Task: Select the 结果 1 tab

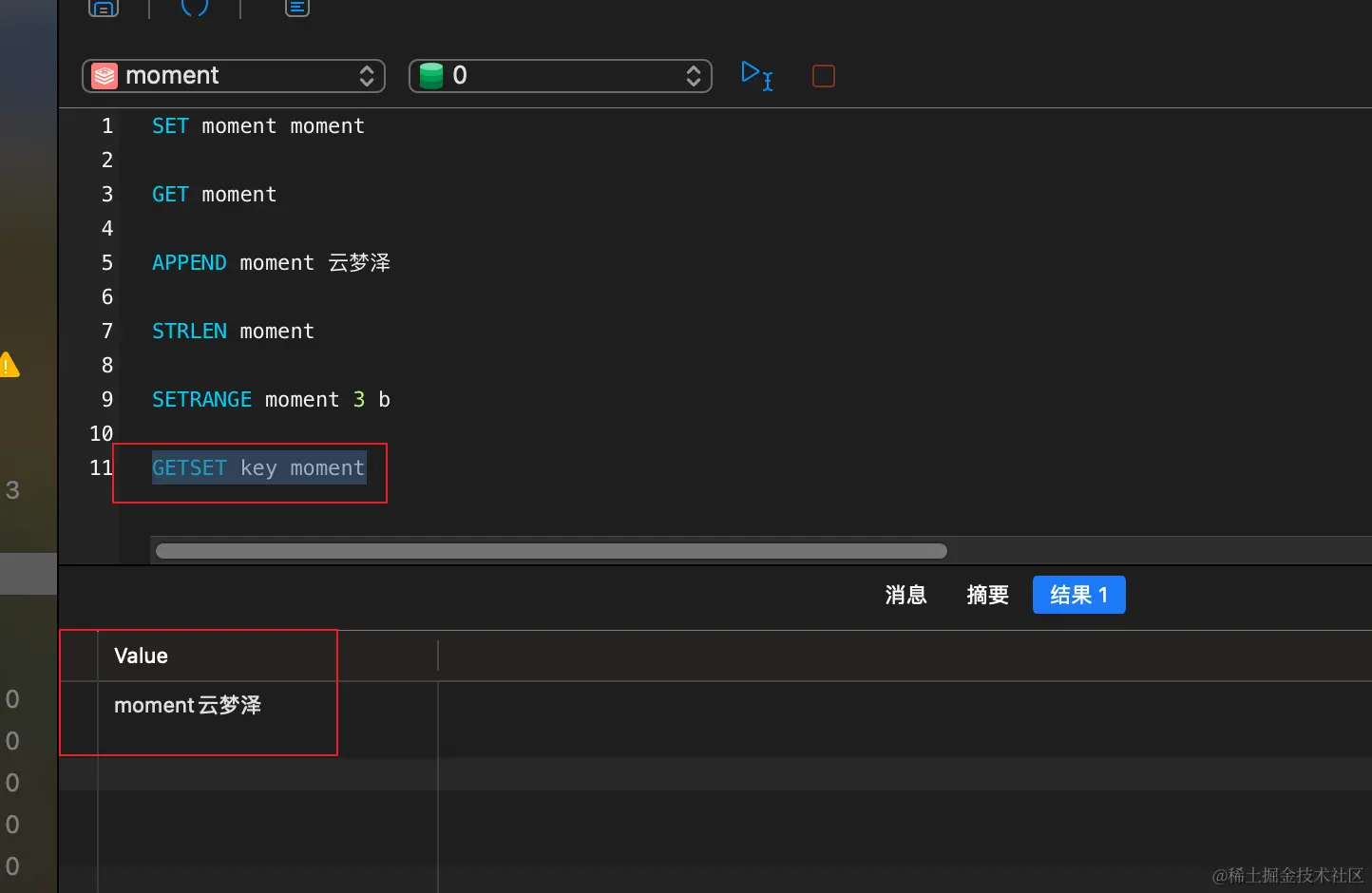Action: (1079, 595)
